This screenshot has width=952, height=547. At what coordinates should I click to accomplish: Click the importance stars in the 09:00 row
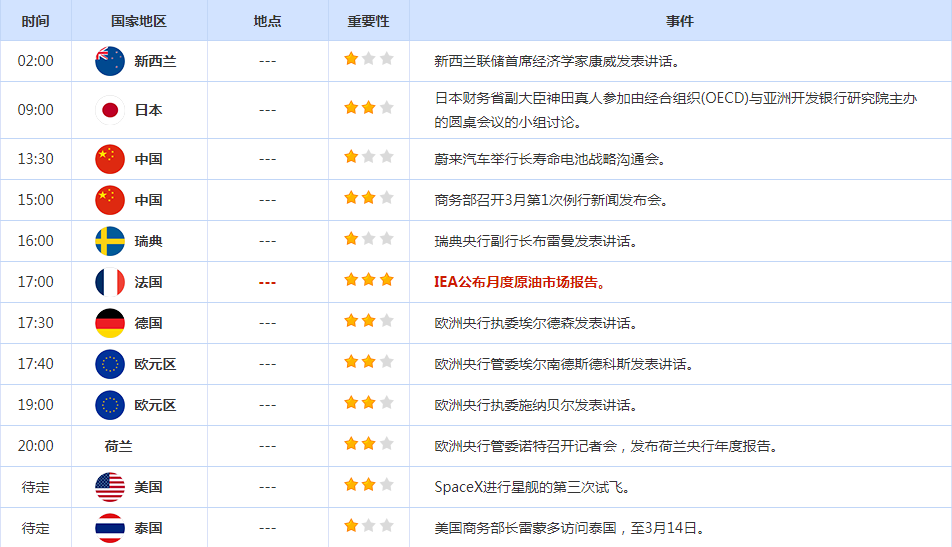(369, 108)
